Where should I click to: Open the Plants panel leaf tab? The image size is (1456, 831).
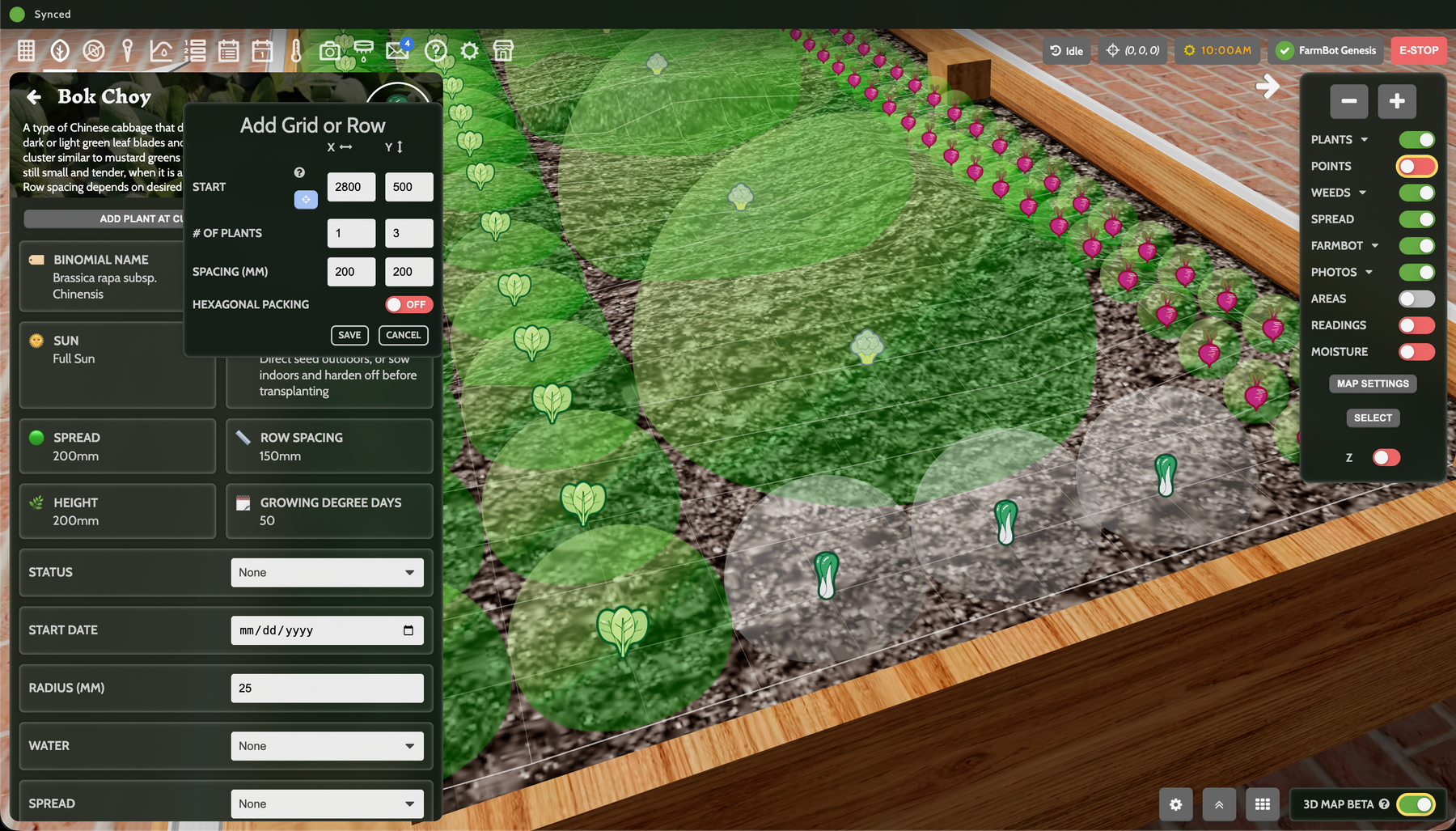(60, 51)
